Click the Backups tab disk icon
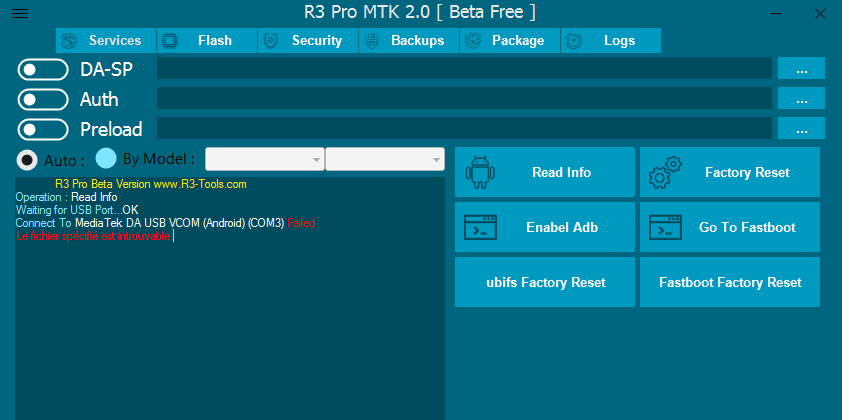Screen dimensions: 842x420 click(372, 41)
